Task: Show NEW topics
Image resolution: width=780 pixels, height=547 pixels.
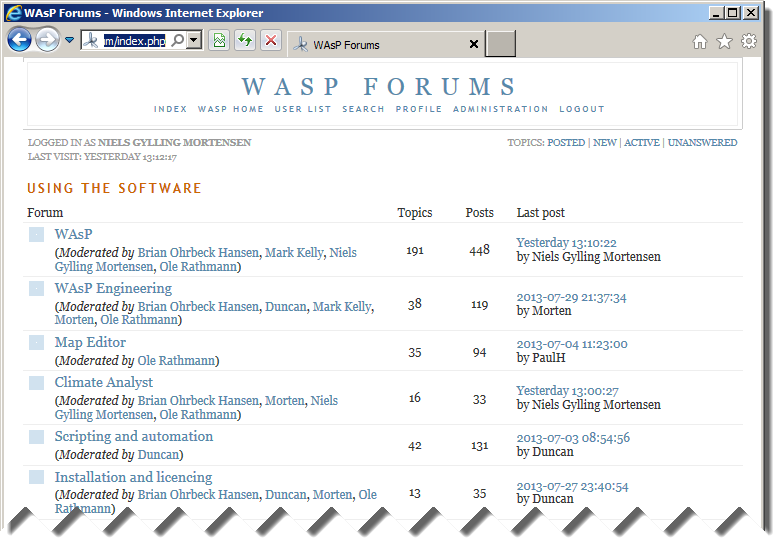Action: [604, 143]
